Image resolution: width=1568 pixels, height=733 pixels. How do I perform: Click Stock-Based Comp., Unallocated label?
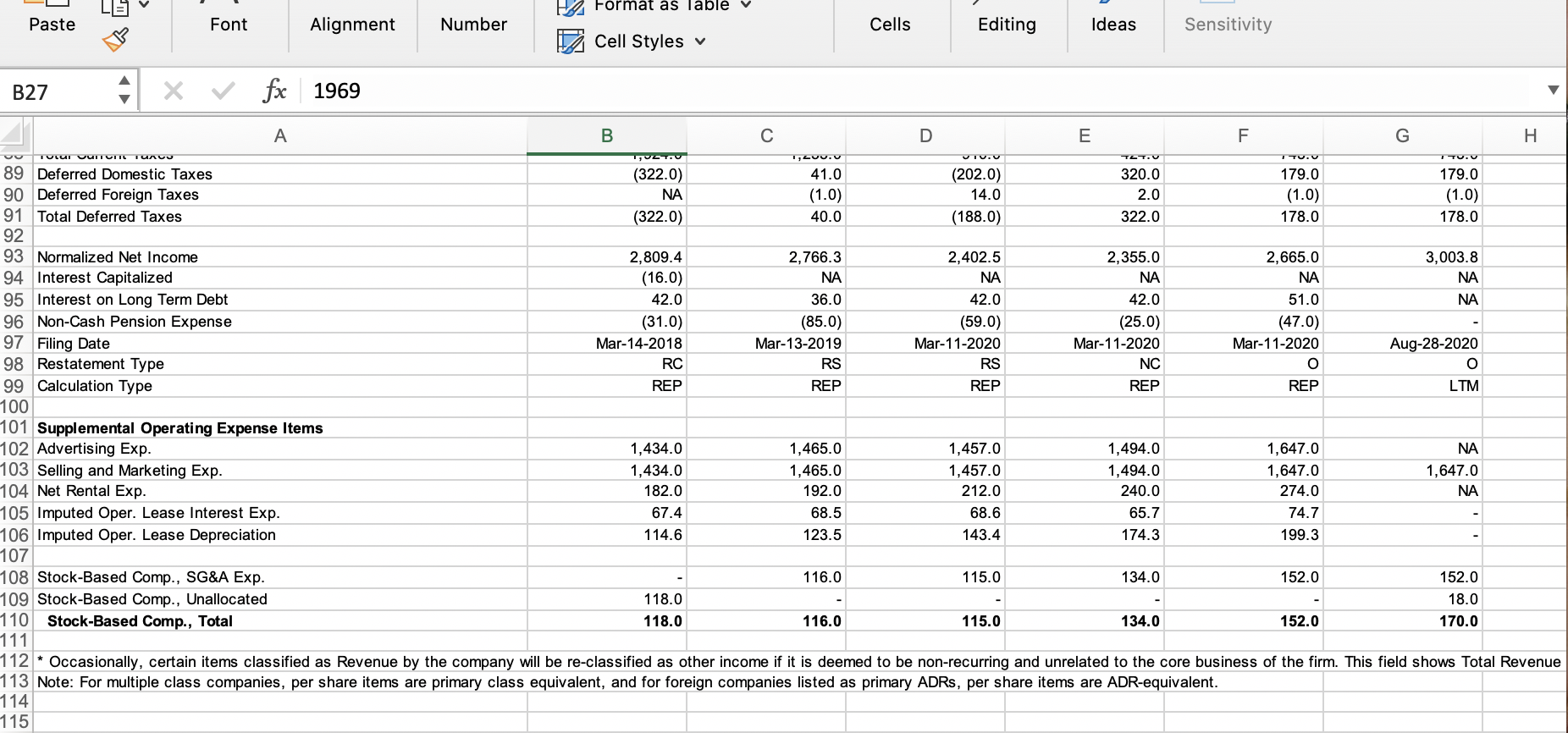pyautogui.click(x=152, y=599)
